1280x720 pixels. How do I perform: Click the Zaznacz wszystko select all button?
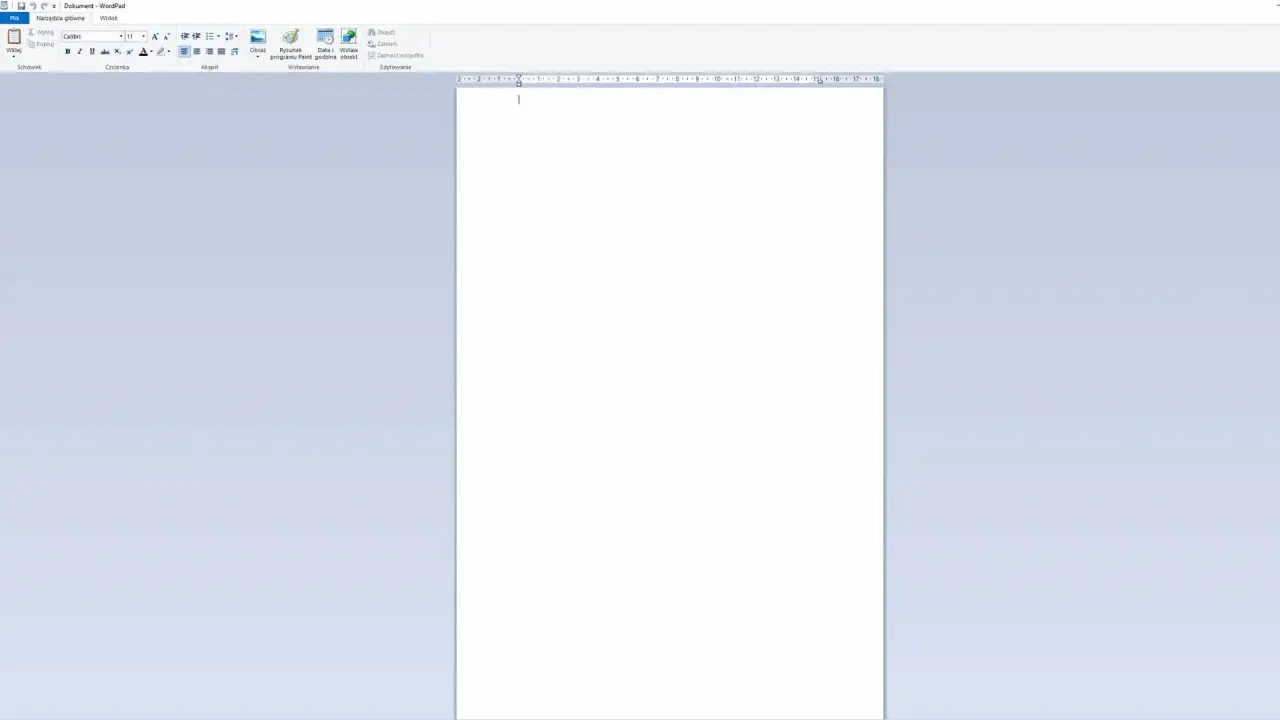tap(396, 55)
